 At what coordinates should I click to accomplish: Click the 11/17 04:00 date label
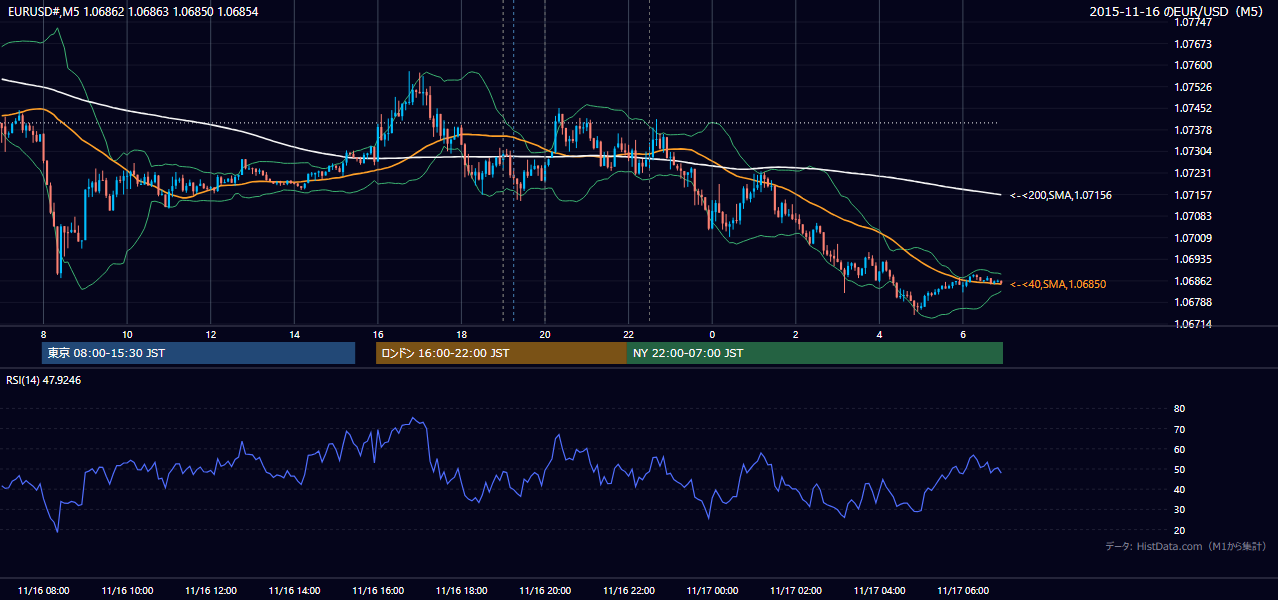click(x=879, y=591)
